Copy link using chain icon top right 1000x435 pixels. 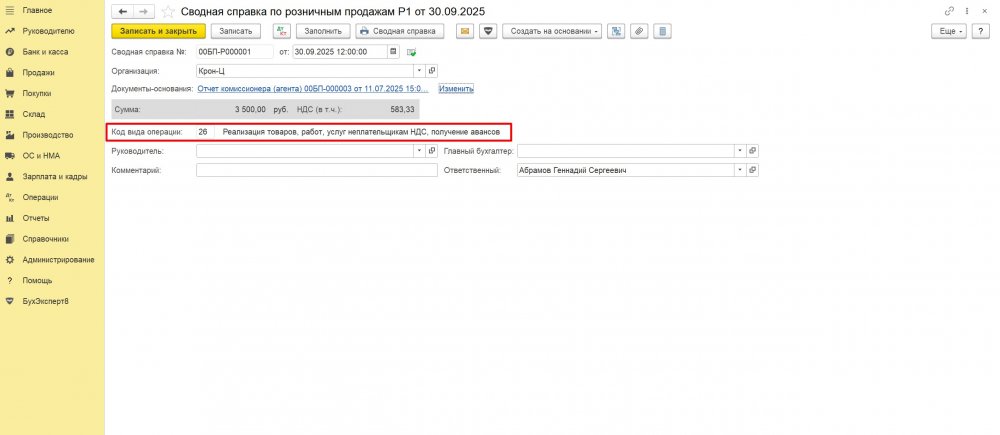pyautogui.click(x=949, y=10)
